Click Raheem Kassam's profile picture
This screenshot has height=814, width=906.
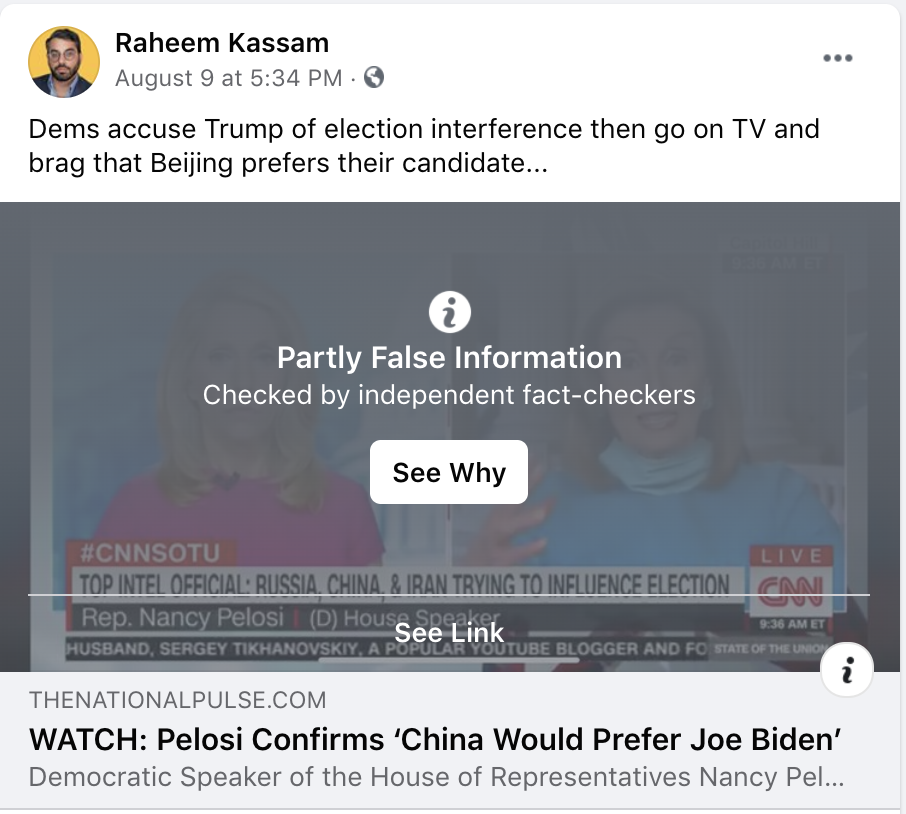pos(64,61)
